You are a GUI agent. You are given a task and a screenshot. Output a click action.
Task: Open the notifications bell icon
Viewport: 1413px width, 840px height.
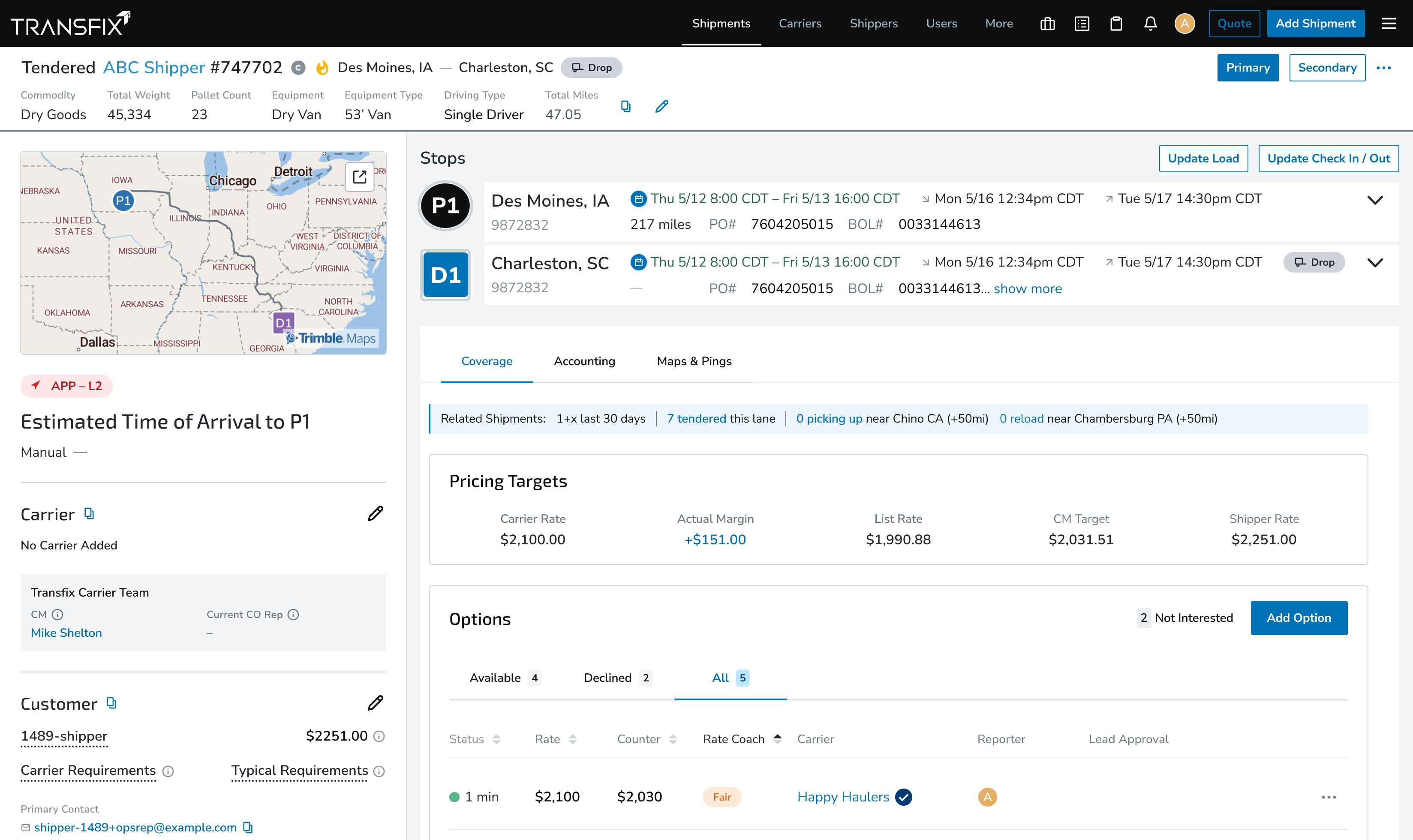pos(1151,23)
